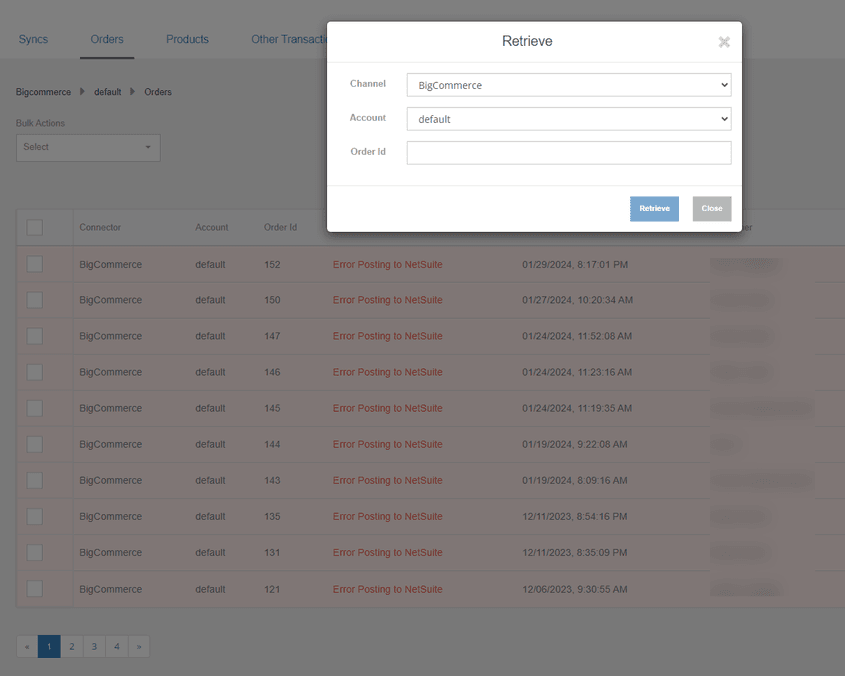Click error status of order 146
This screenshot has height=676, width=845.
pos(387,373)
